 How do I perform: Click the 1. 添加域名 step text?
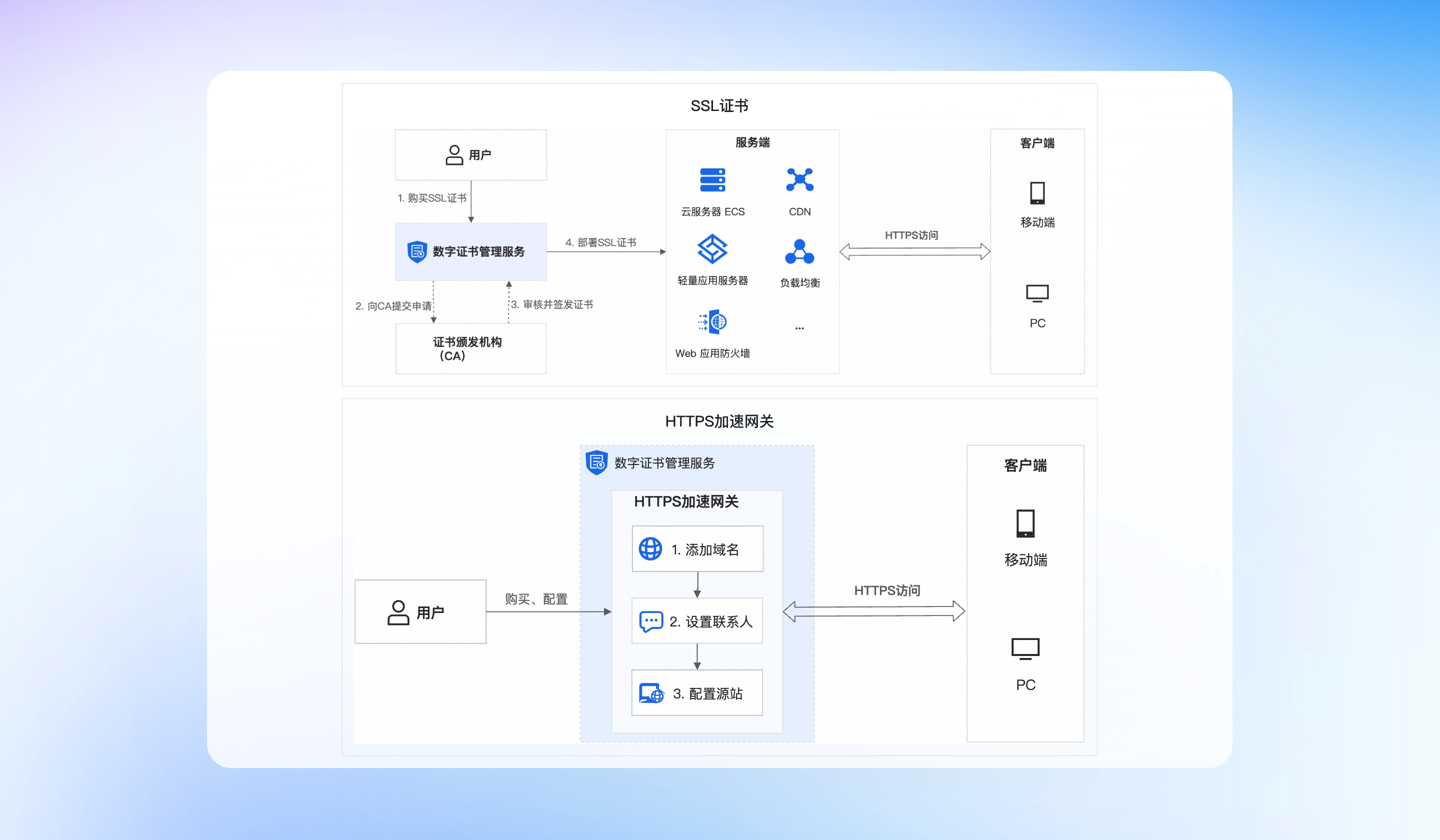coord(705,549)
